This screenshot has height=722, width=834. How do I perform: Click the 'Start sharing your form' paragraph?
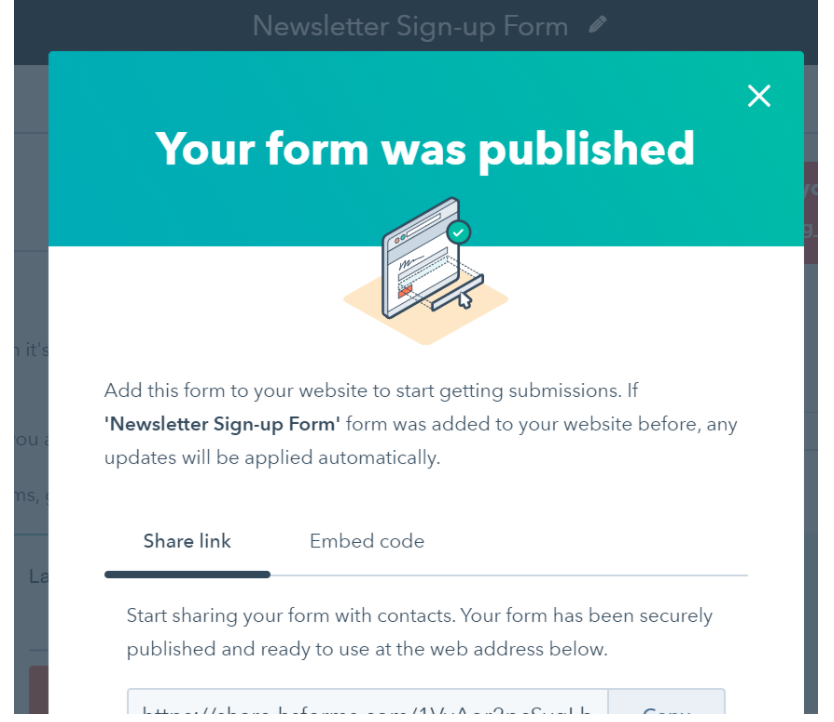[420, 632]
